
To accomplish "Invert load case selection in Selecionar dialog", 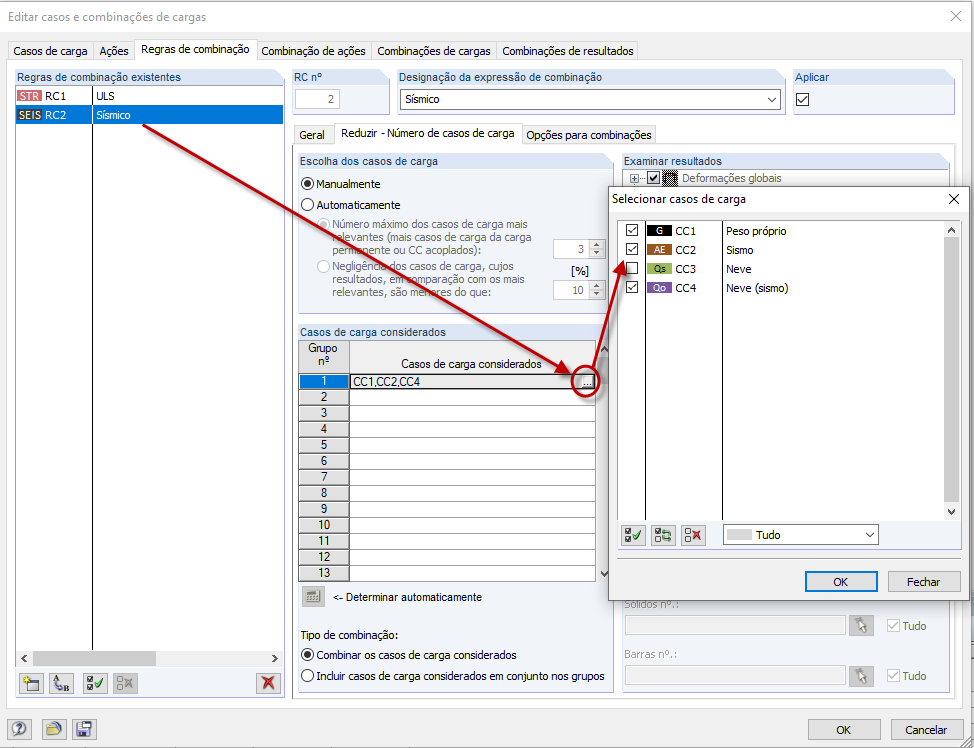I will [x=661, y=535].
